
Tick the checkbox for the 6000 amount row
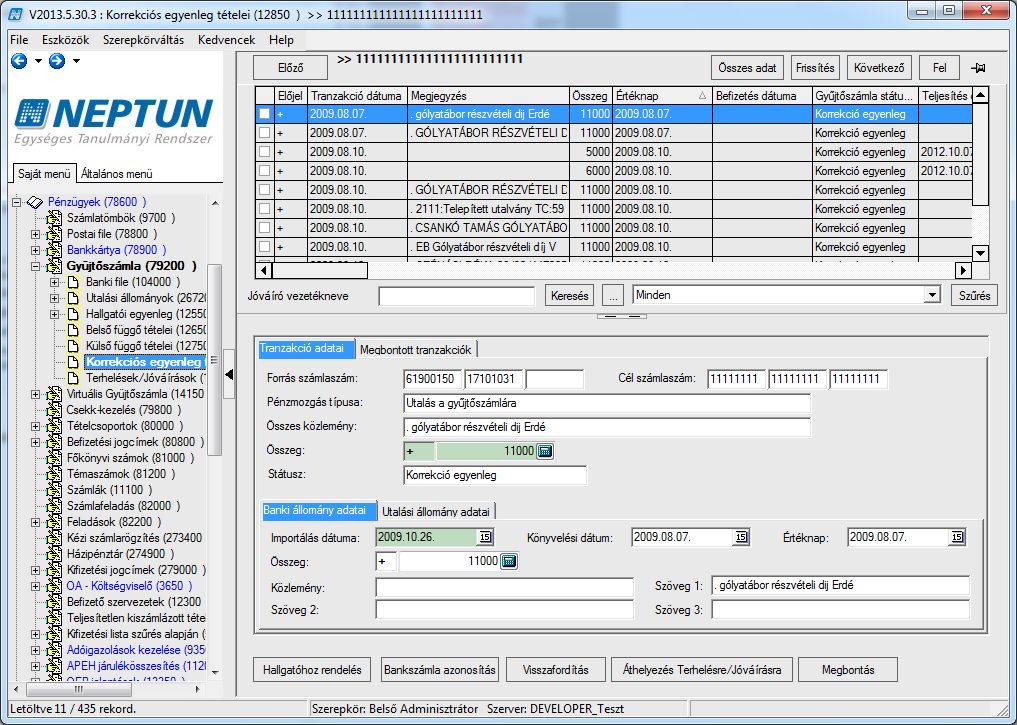(264, 171)
